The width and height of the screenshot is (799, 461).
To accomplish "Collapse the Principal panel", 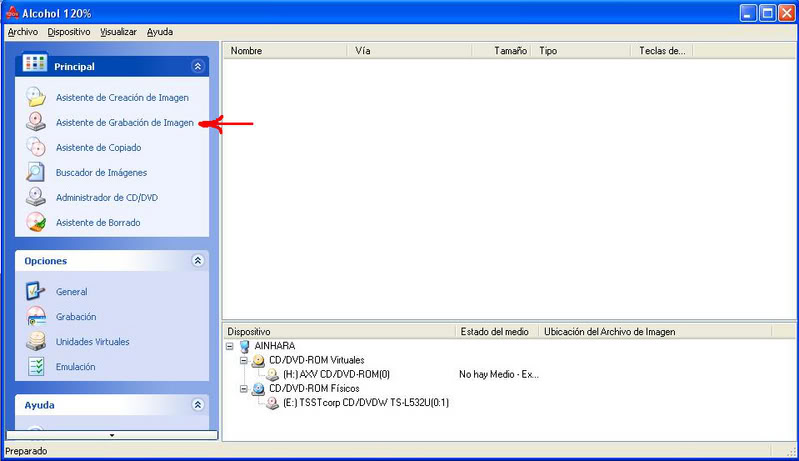I will click(x=198, y=66).
